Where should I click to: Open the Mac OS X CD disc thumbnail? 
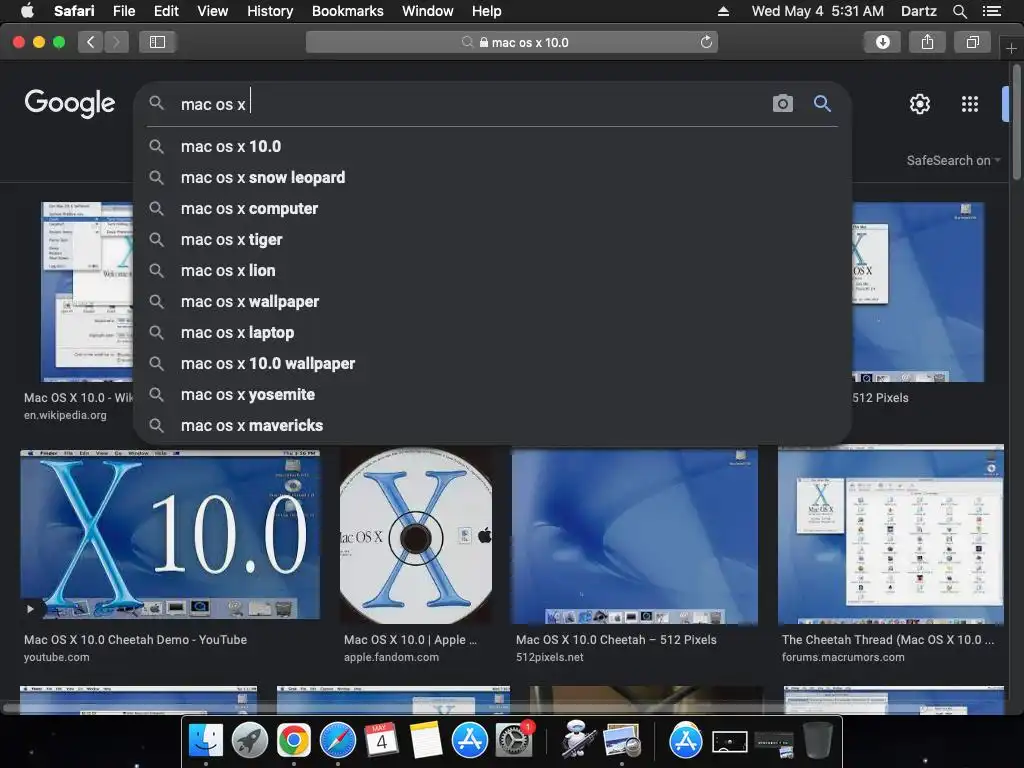click(416, 535)
